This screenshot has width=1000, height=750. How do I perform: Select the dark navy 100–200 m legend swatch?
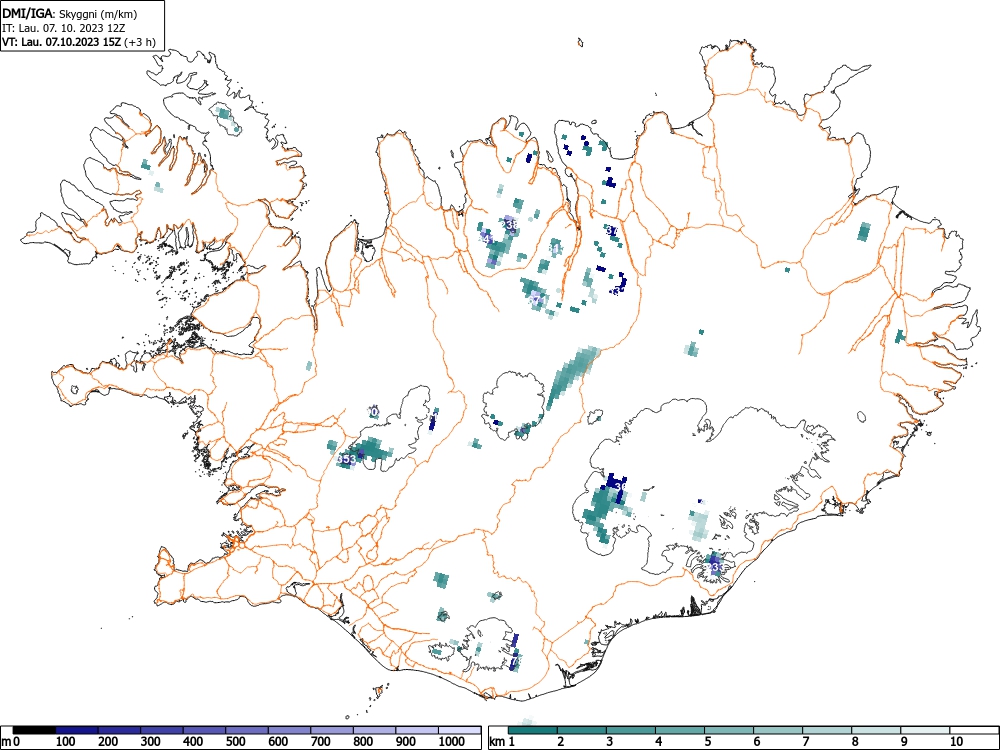(77, 730)
